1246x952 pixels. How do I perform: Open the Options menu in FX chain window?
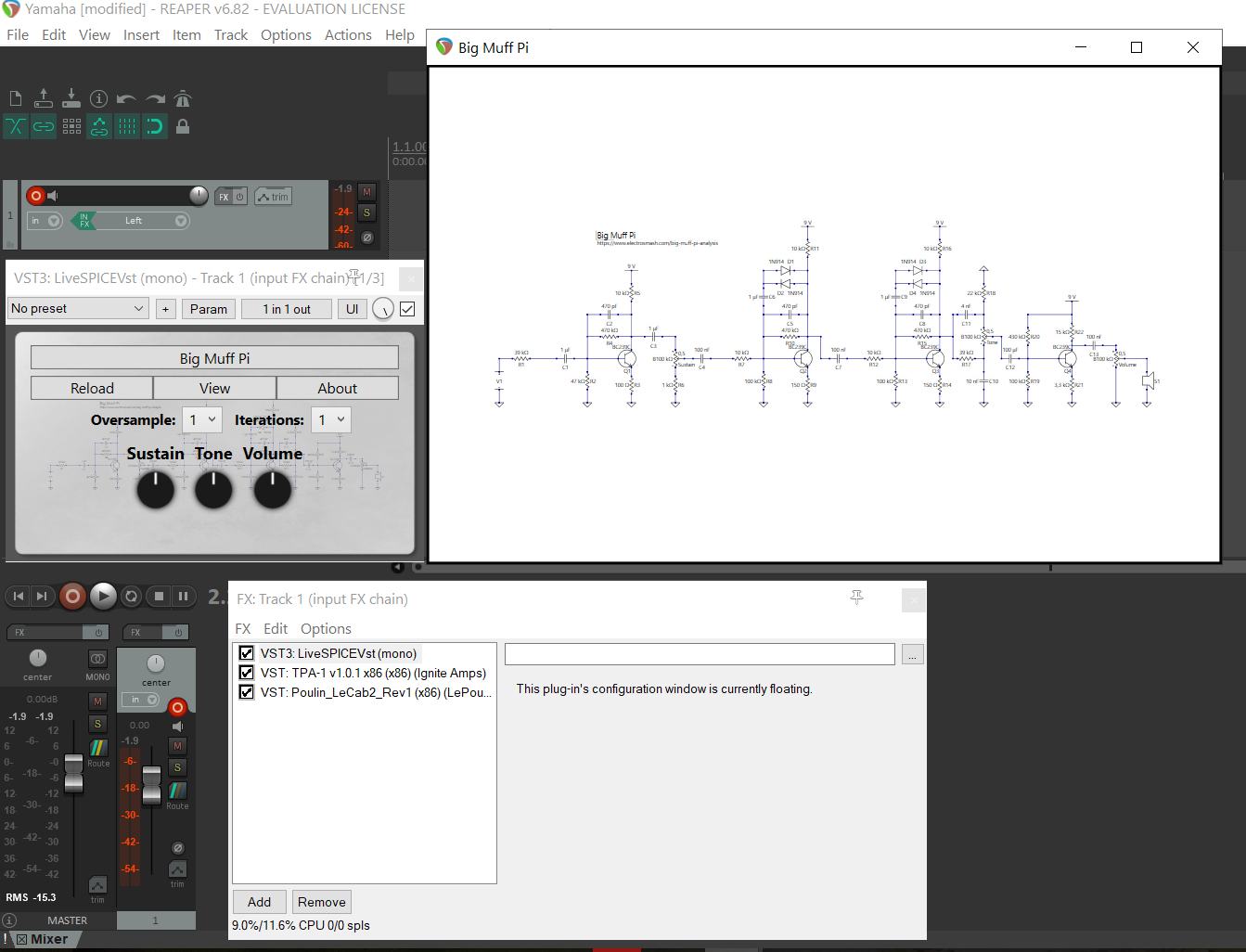pos(326,628)
